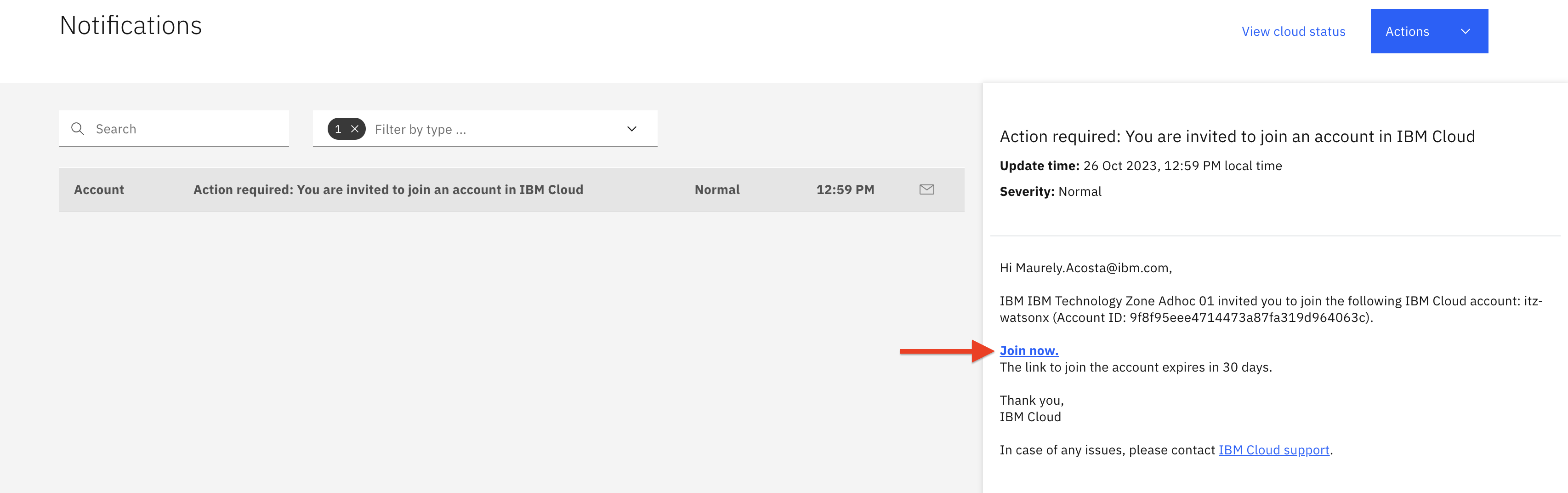Expand the Filter by type chevron
The height and width of the screenshot is (493, 1568).
coord(632,129)
